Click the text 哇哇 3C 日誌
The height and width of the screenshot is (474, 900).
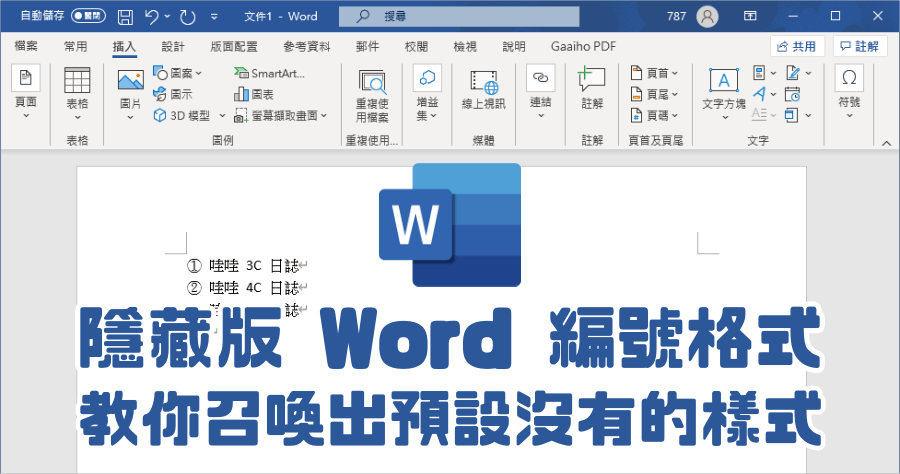tap(254, 266)
